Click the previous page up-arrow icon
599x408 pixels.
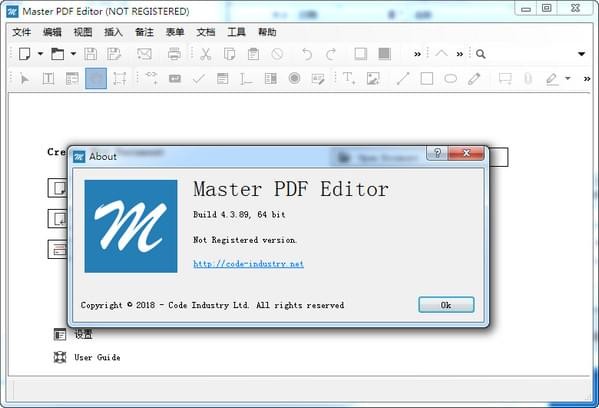tap(441, 53)
